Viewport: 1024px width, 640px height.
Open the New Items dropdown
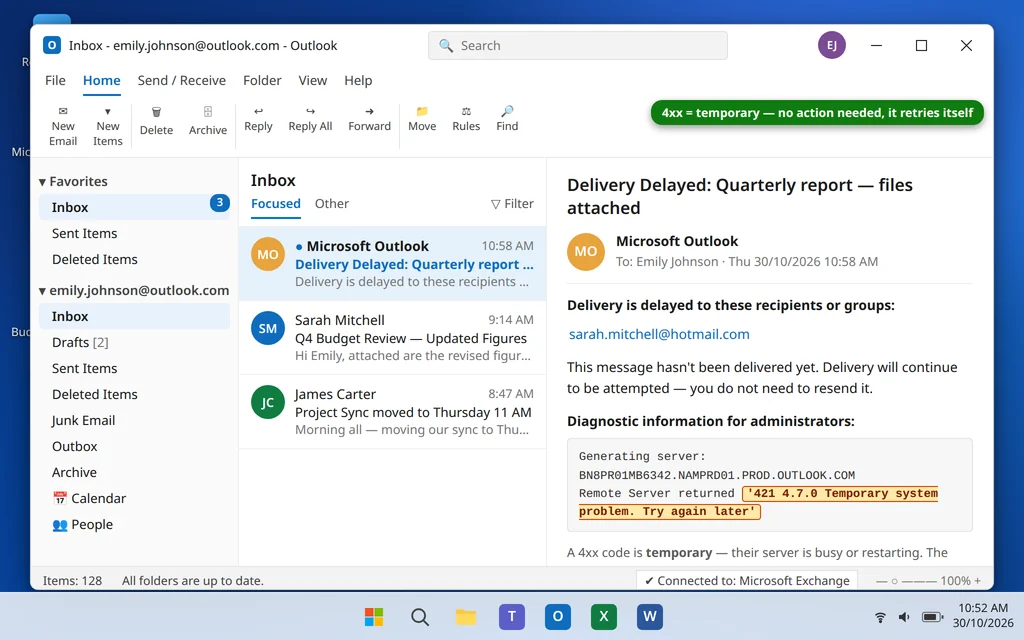point(108,126)
